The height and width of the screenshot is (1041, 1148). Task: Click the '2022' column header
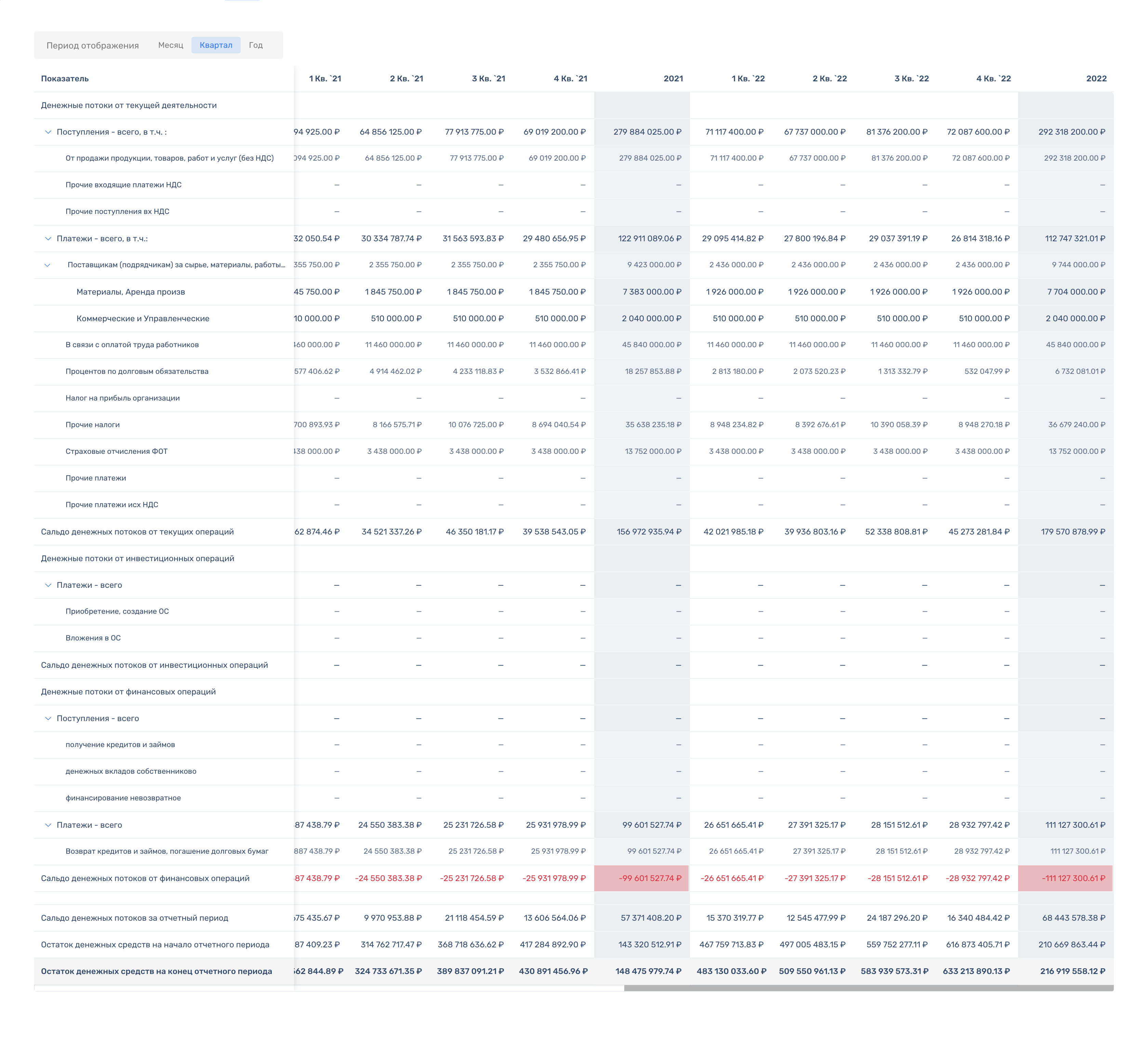(x=1096, y=79)
